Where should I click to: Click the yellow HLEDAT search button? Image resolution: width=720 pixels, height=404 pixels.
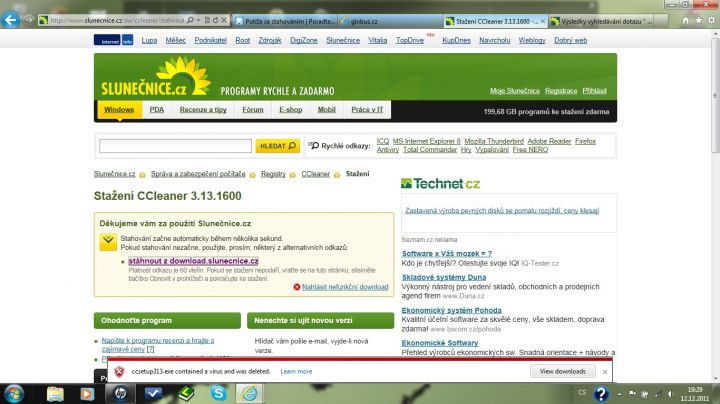277,146
